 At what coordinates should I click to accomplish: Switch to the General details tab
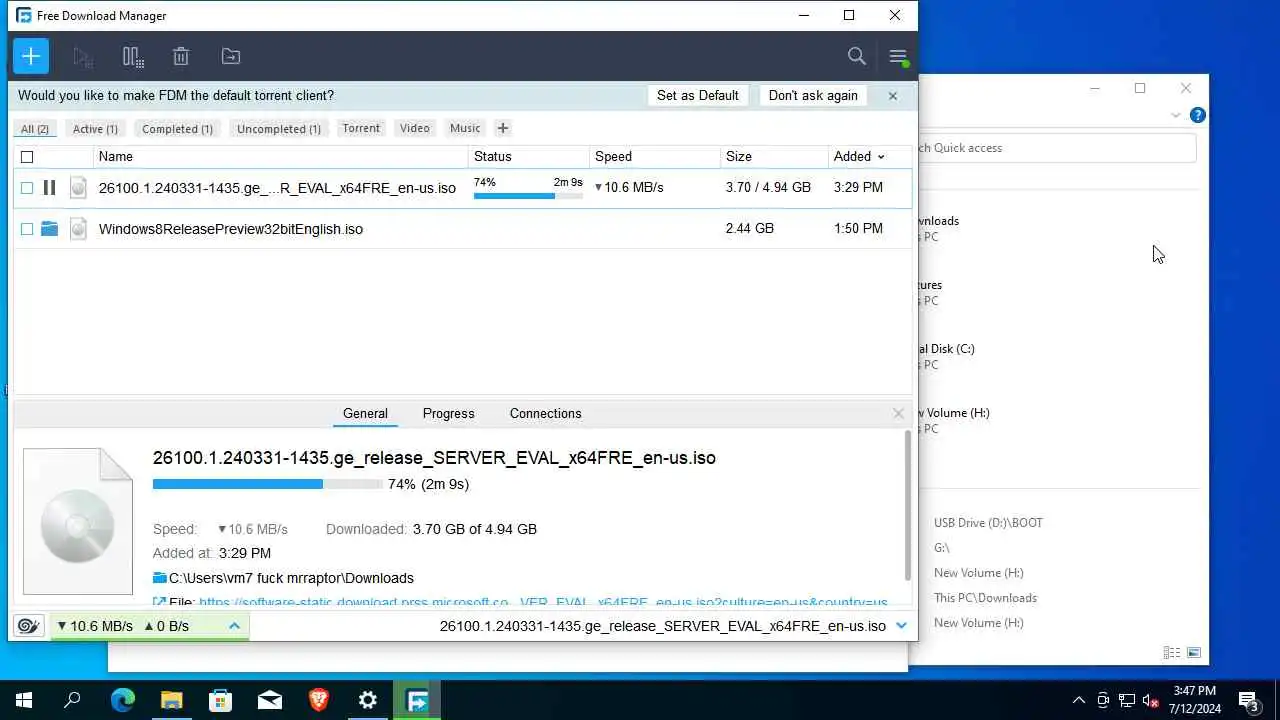click(365, 413)
